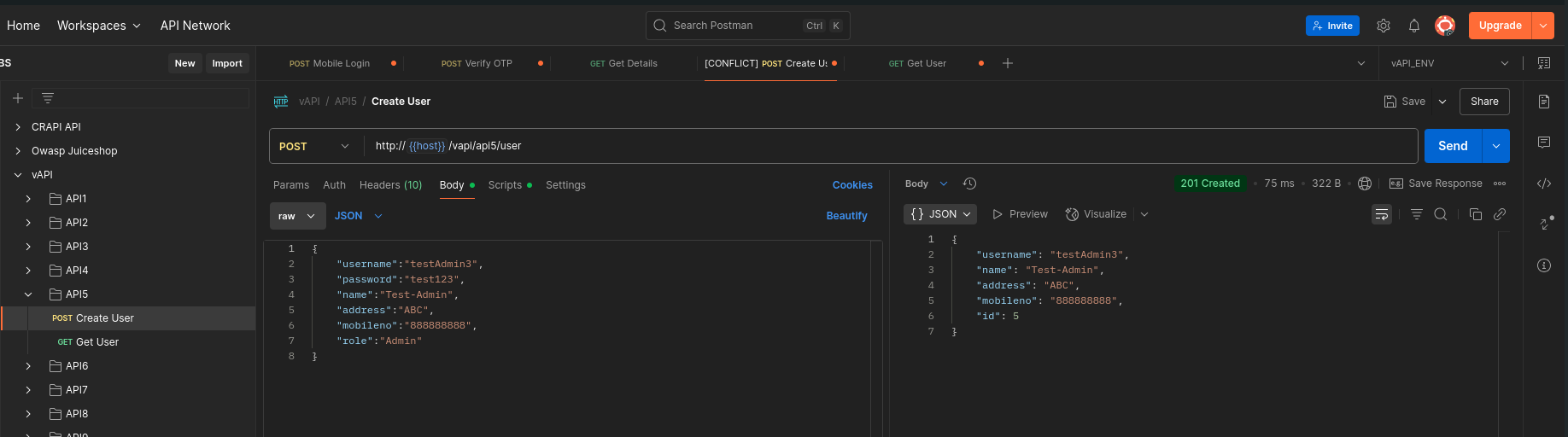The width and height of the screenshot is (1568, 437).
Task: Open the comments icon in right sidebar
Action: (1544, 143)
